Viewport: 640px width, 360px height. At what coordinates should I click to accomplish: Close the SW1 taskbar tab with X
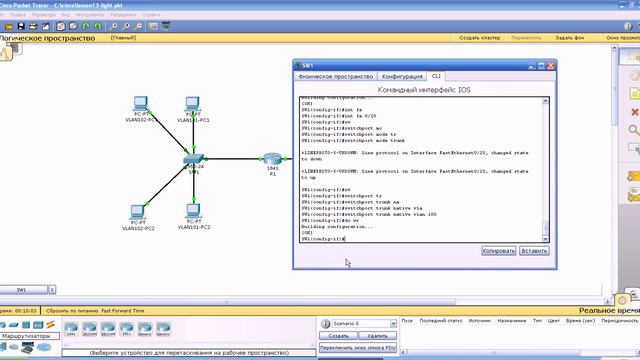click(x=52, y=290)
